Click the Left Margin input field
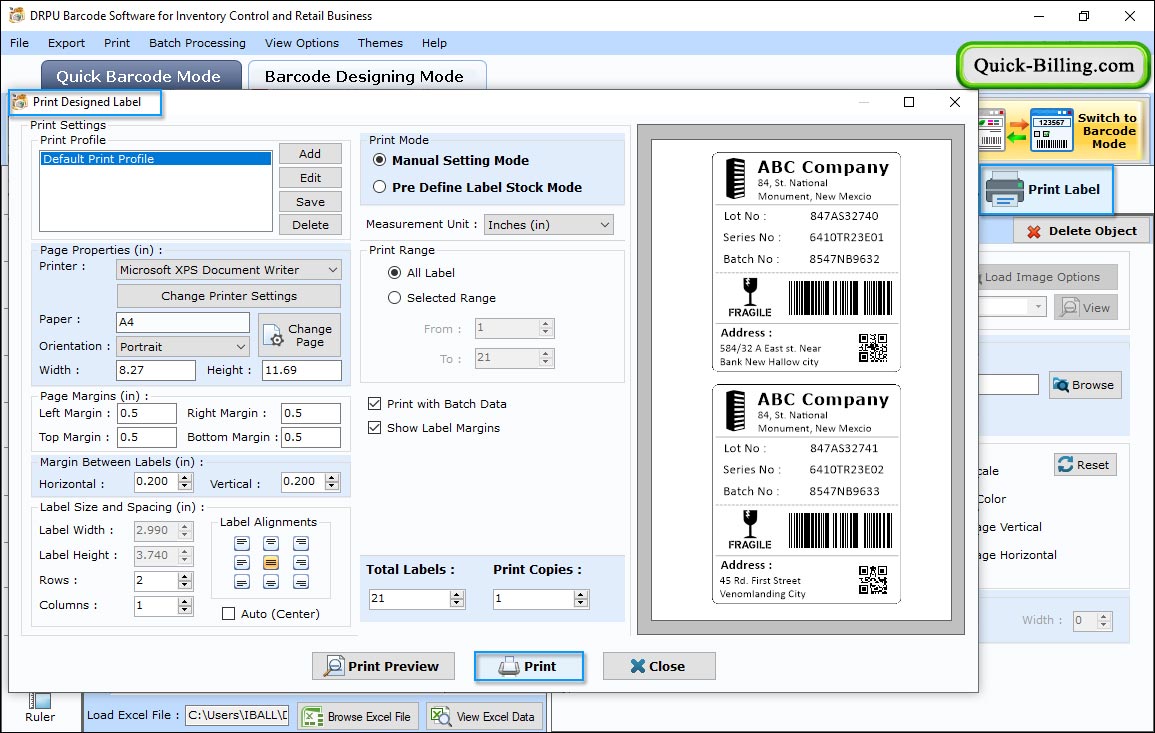Screen dimensions: 1155x733 coord(147,413)
